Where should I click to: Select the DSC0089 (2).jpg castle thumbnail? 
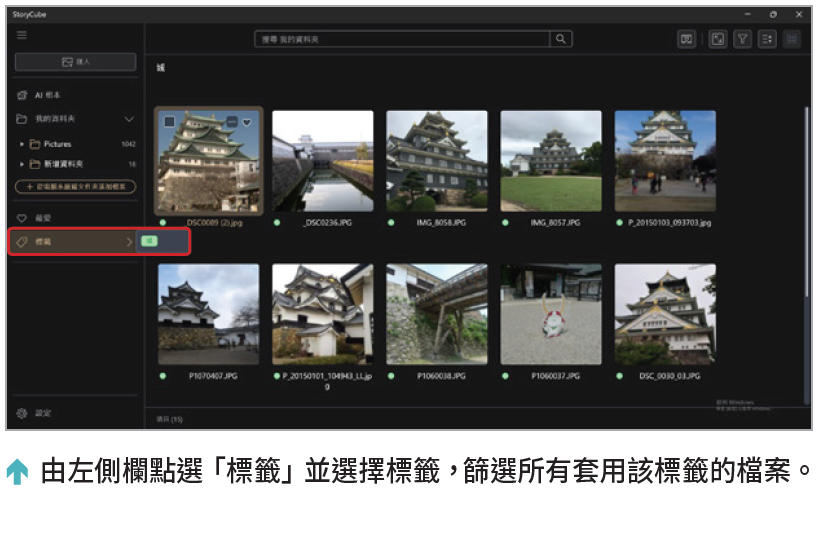pos(209,161)
